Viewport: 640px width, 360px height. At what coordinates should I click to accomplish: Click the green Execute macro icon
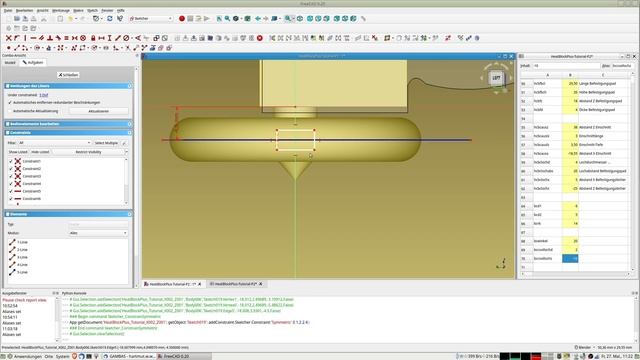click(207, 18)
